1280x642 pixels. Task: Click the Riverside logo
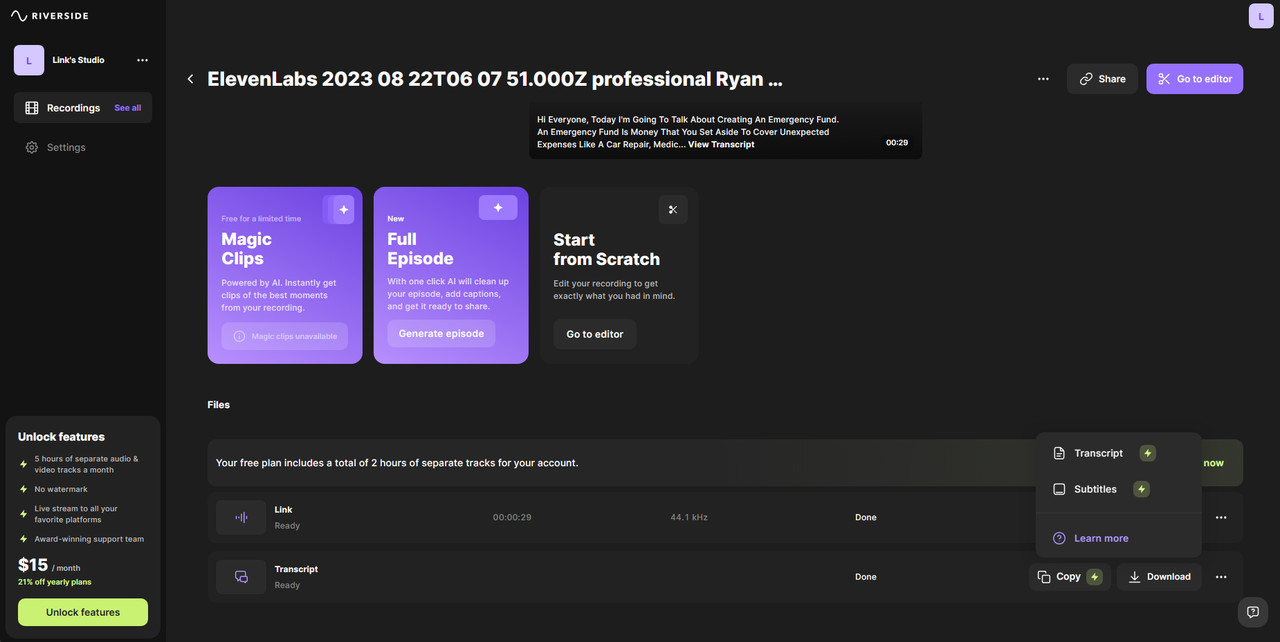coord(52,16)
